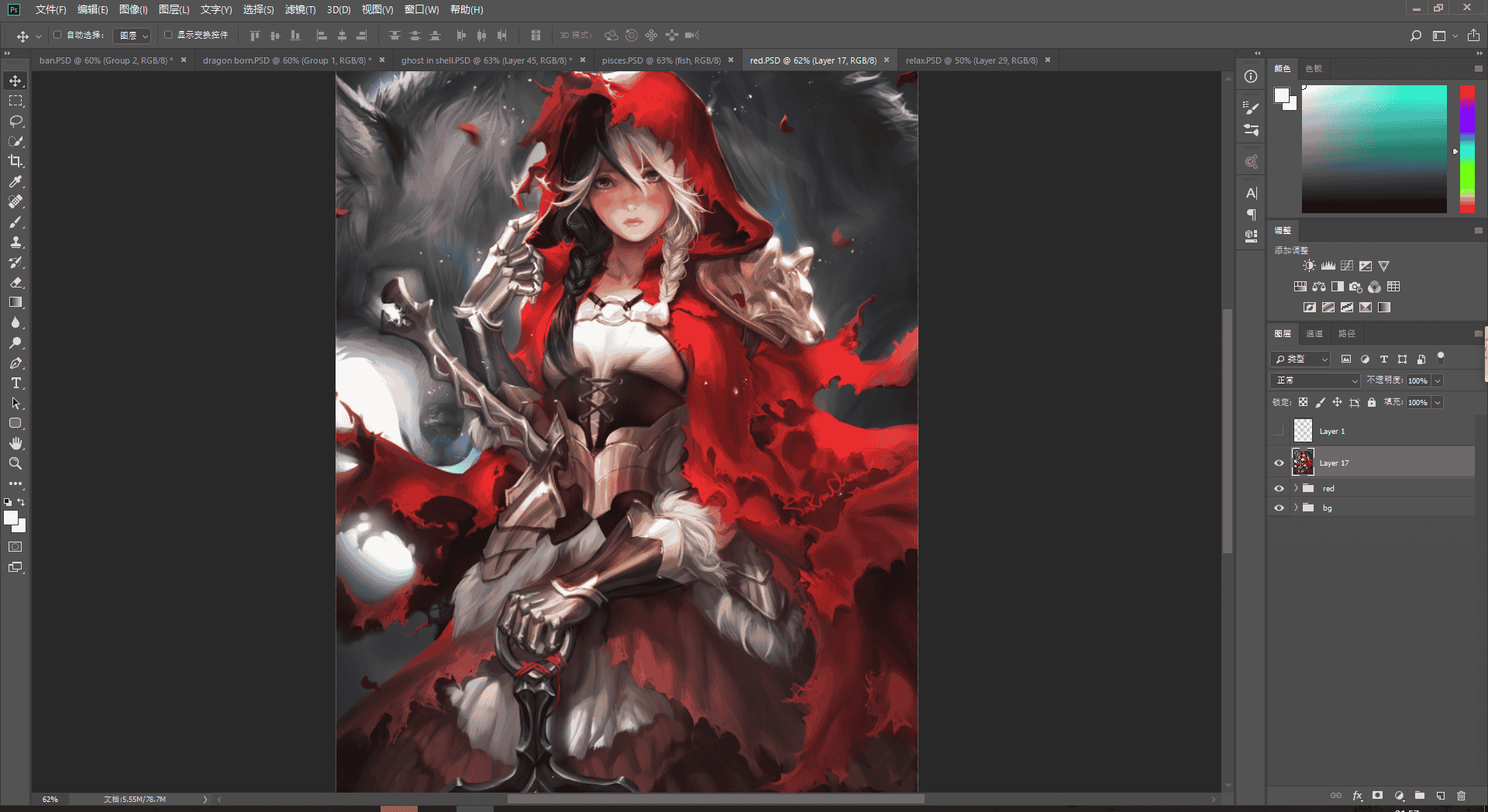
Task: Open the blend mode dropdown
Action: pyautogui.click(x=1315, y=380)
